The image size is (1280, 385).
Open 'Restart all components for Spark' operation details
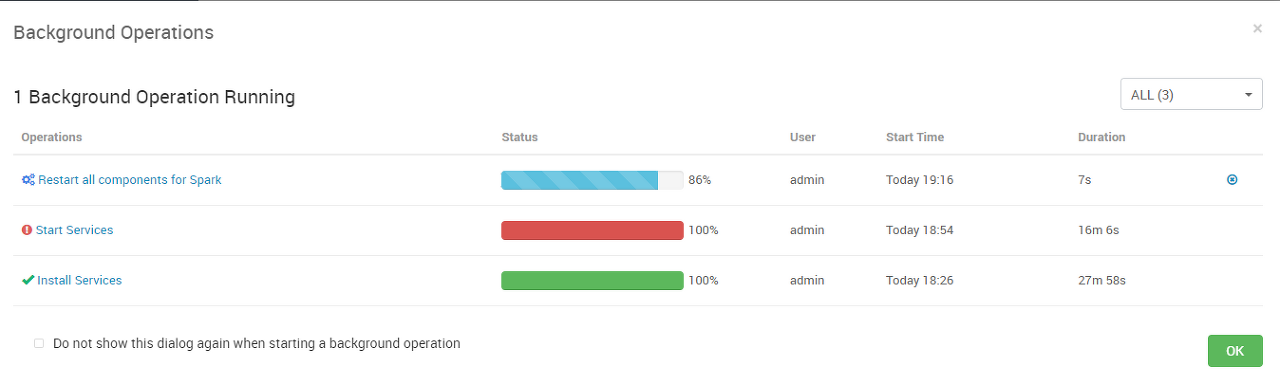(130, 180)
